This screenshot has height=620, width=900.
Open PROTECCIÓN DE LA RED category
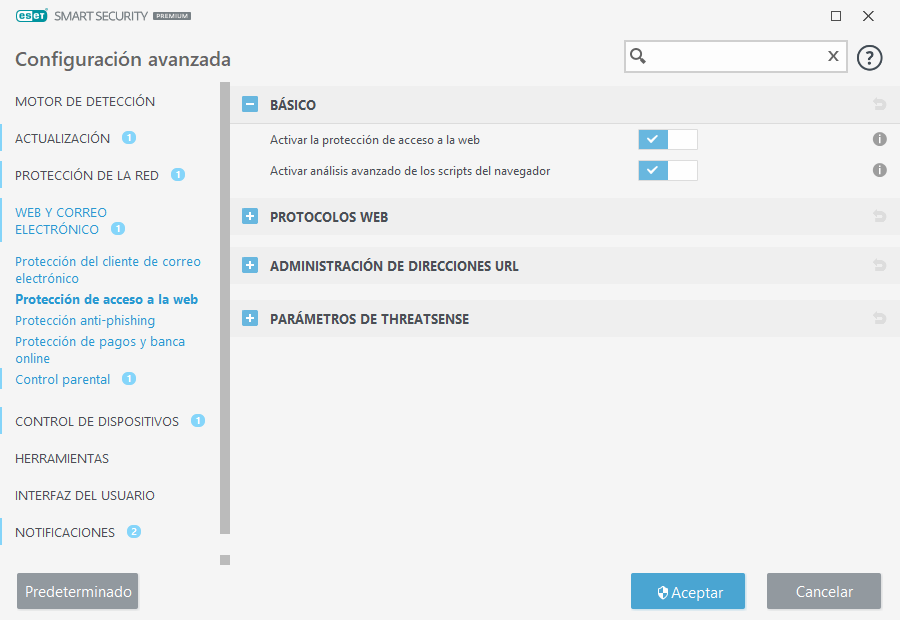coord(87,176)
